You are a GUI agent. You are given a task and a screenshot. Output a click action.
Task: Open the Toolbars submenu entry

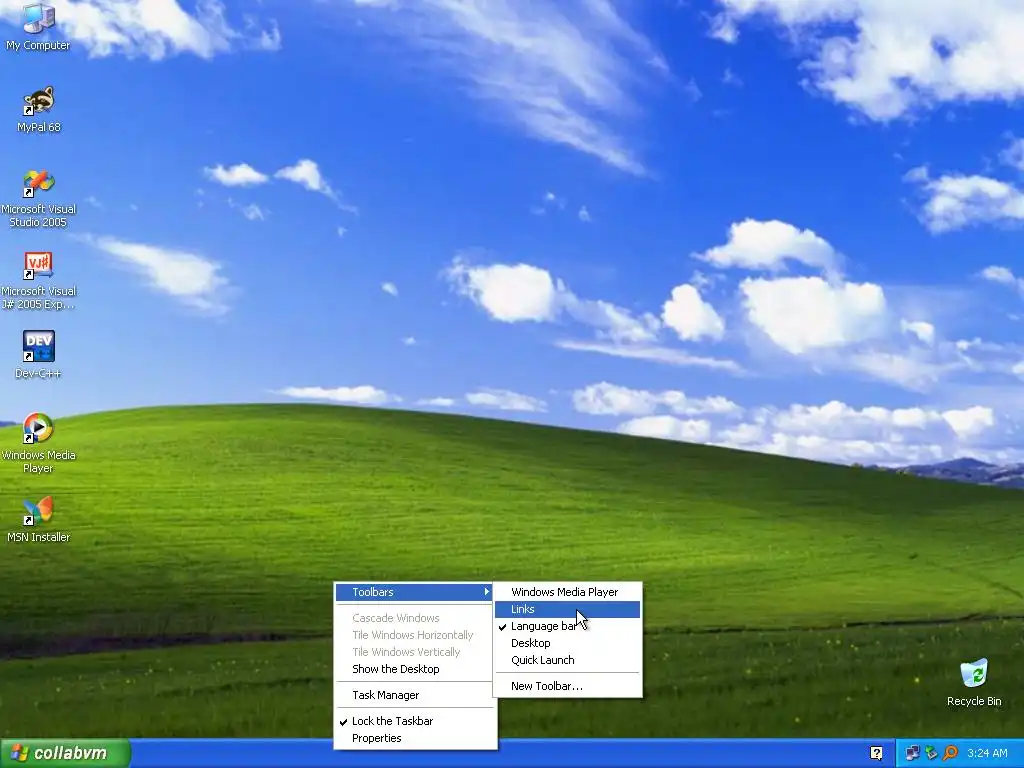tap(415, 592)
